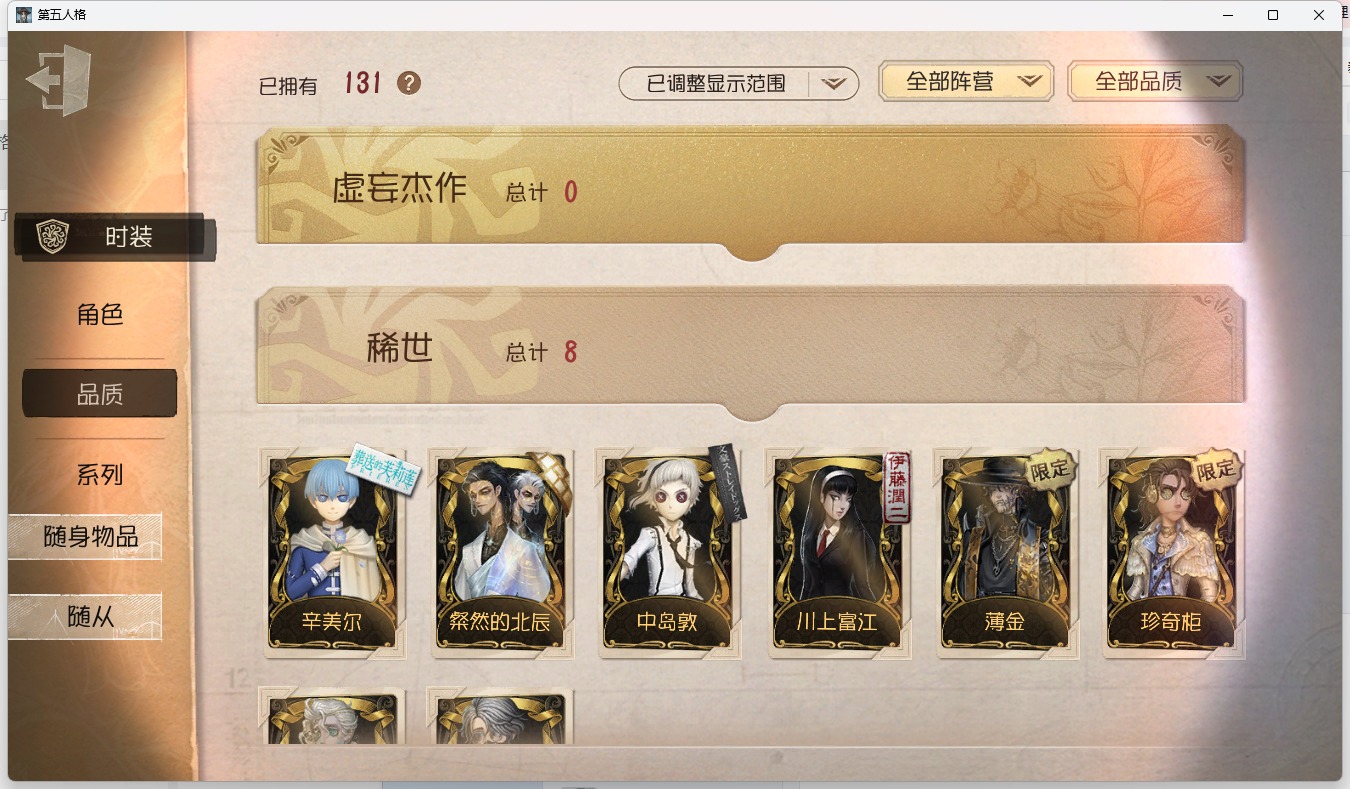Image resolution: width=1350 pixels, height=789 pixels.
Task: Open the 全部品质 quality filter
Action: (x=1155, y=82)
